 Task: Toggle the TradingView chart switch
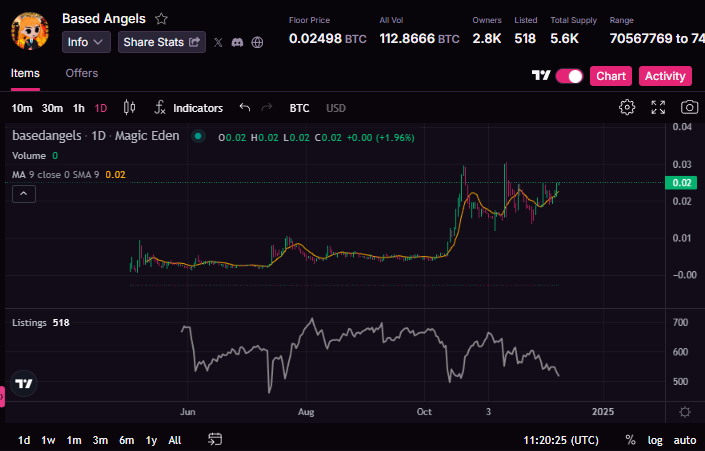click(569, 76)
